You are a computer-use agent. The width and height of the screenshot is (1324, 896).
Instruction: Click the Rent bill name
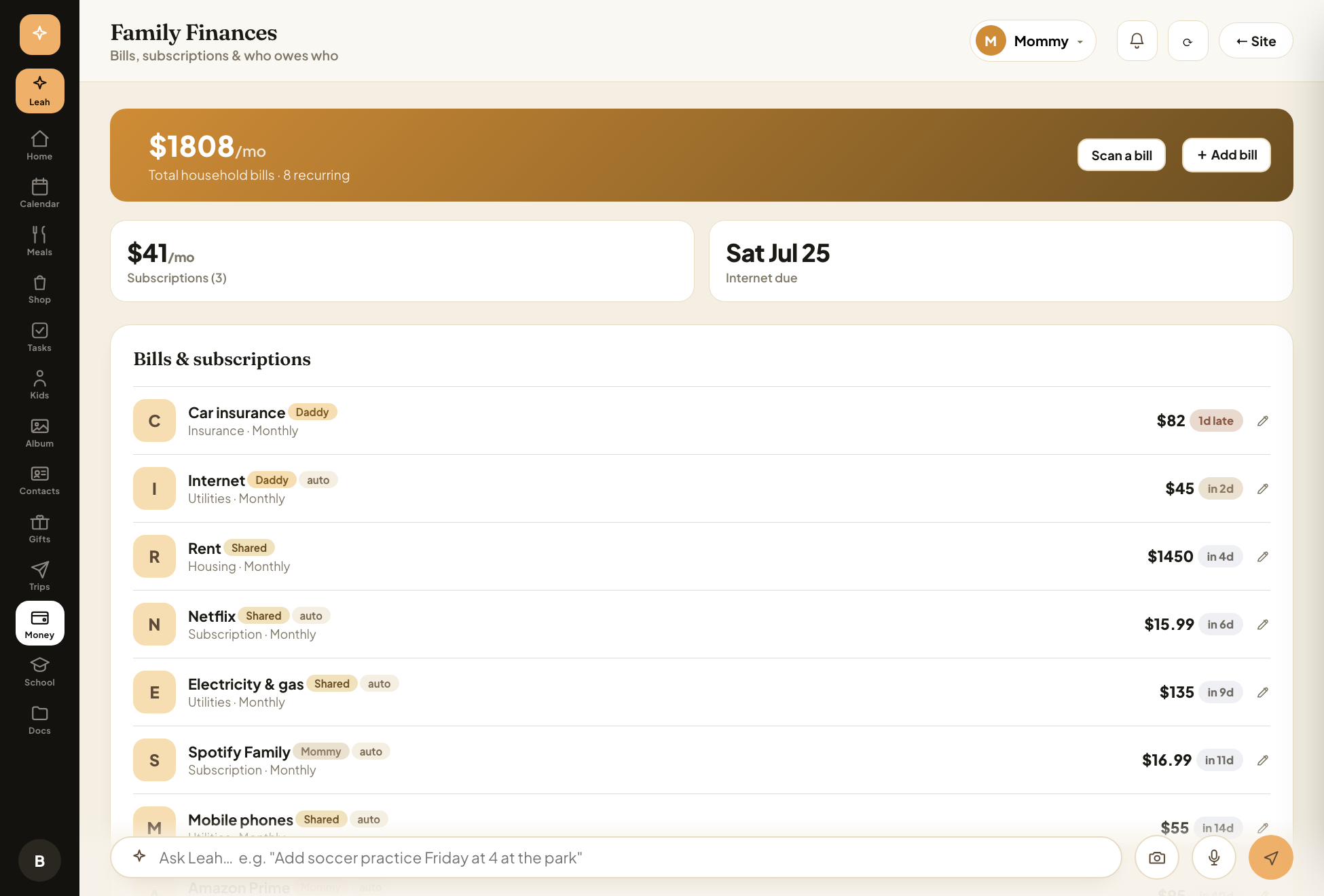(204, 548)
